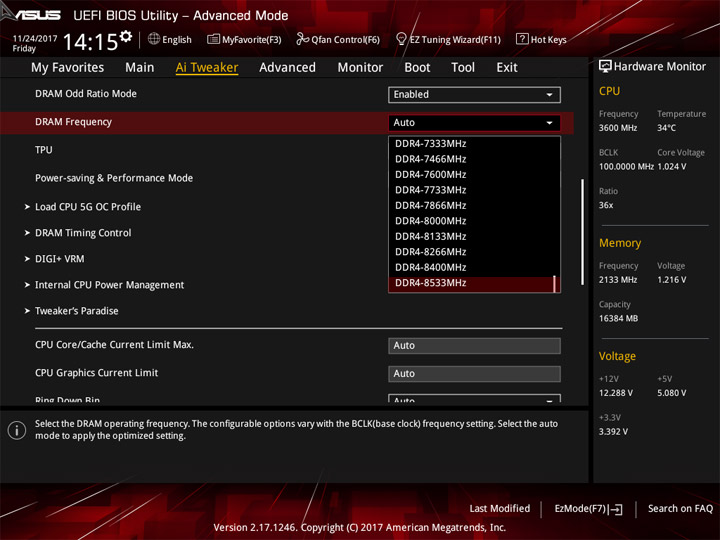Expand the DIGI+ VRM submenu
720x540 pixels.
click(x=60, y=259)
